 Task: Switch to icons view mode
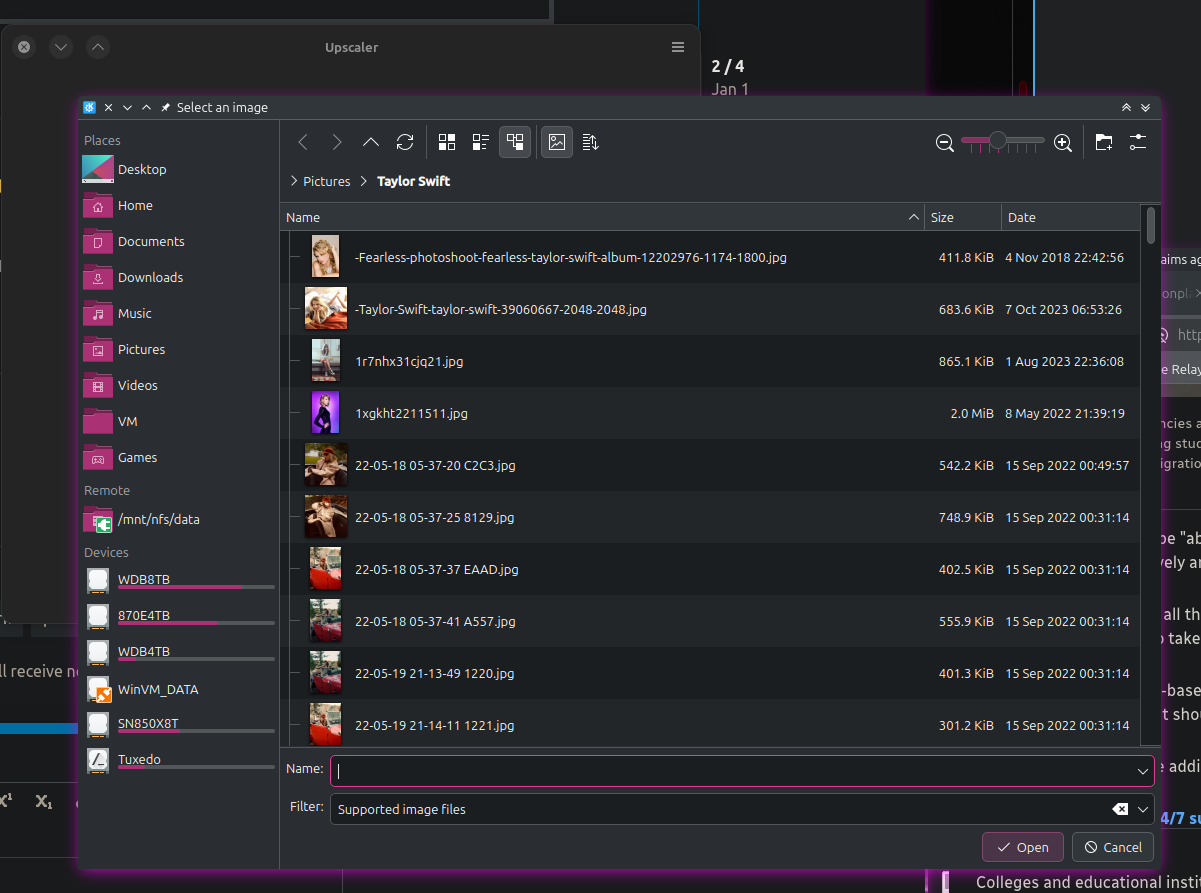447,142
